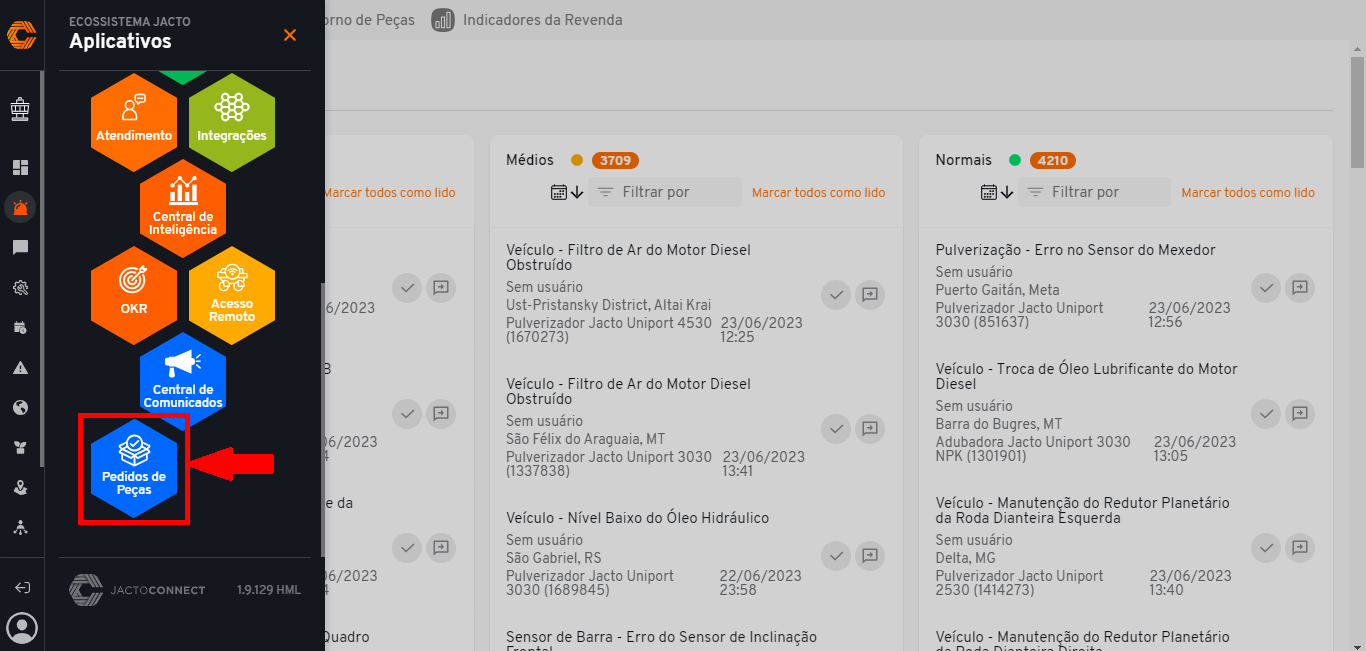Click the Normais Filtrar por field
This screenshot has width=1366, height=651.
tap(1094, 192)
